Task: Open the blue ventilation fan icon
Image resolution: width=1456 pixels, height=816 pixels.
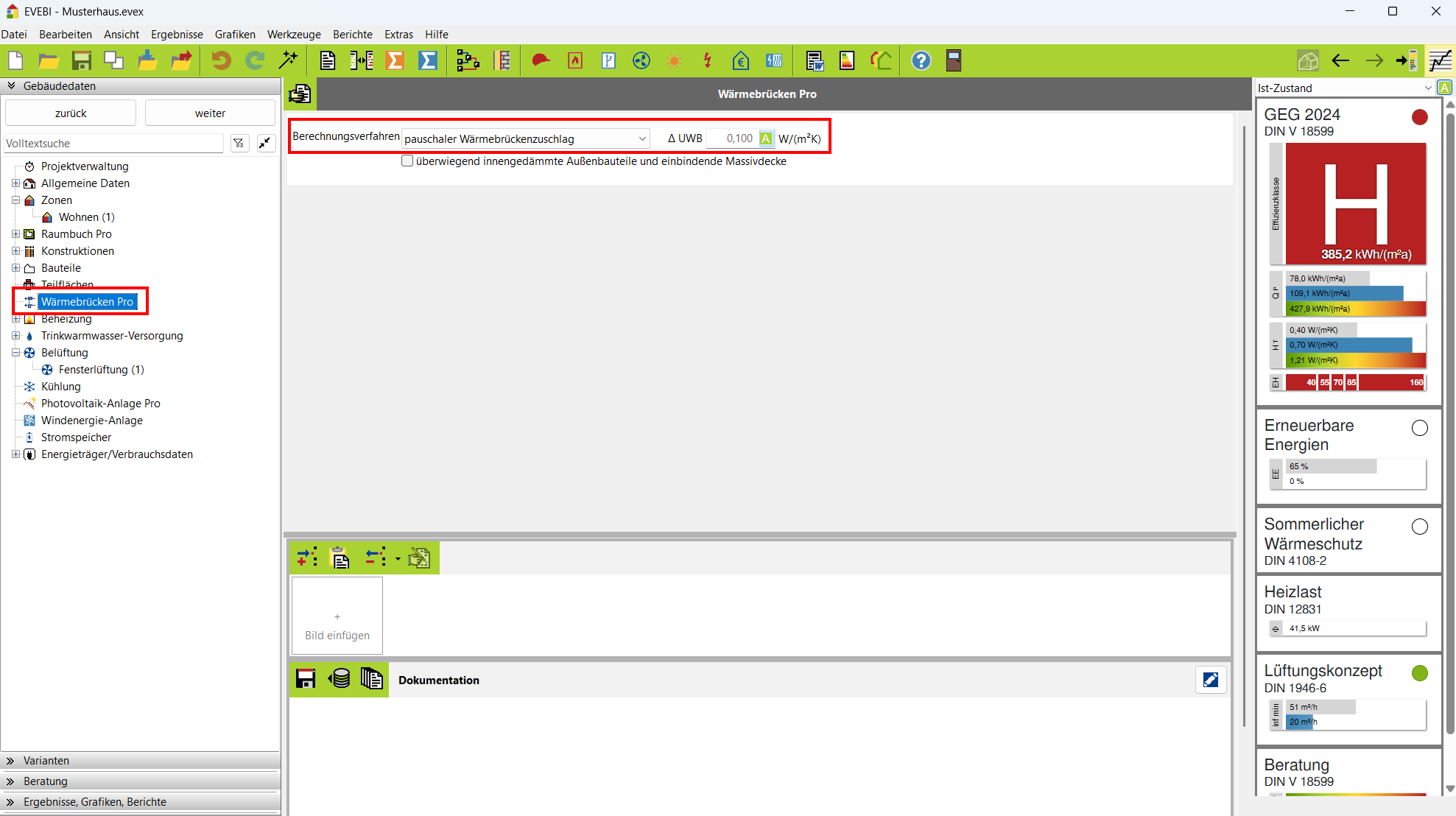Action: coord(641,60)
